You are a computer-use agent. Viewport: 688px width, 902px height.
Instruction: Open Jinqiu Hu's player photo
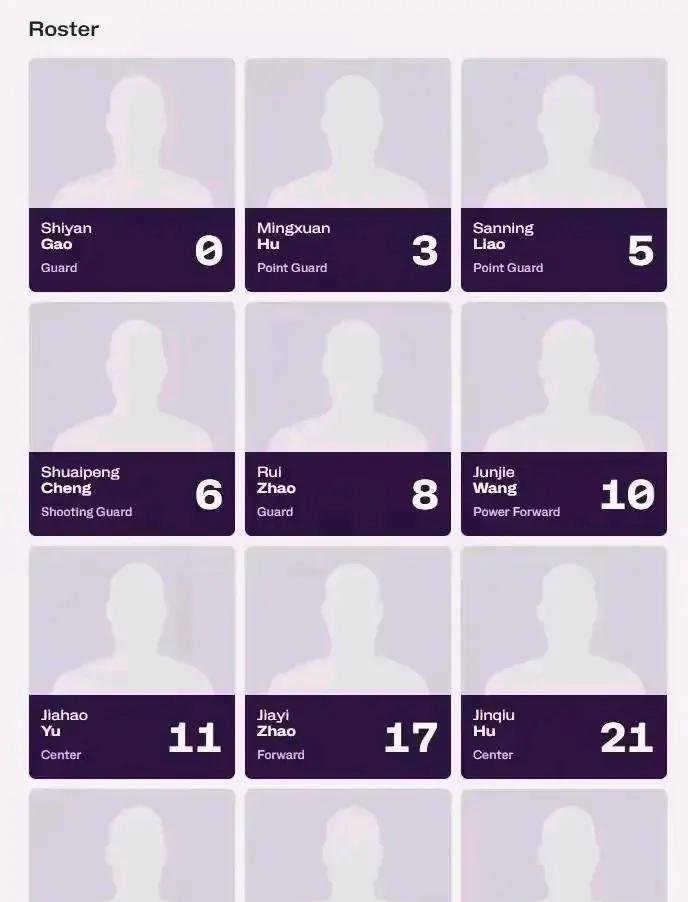tap(564, 621)
